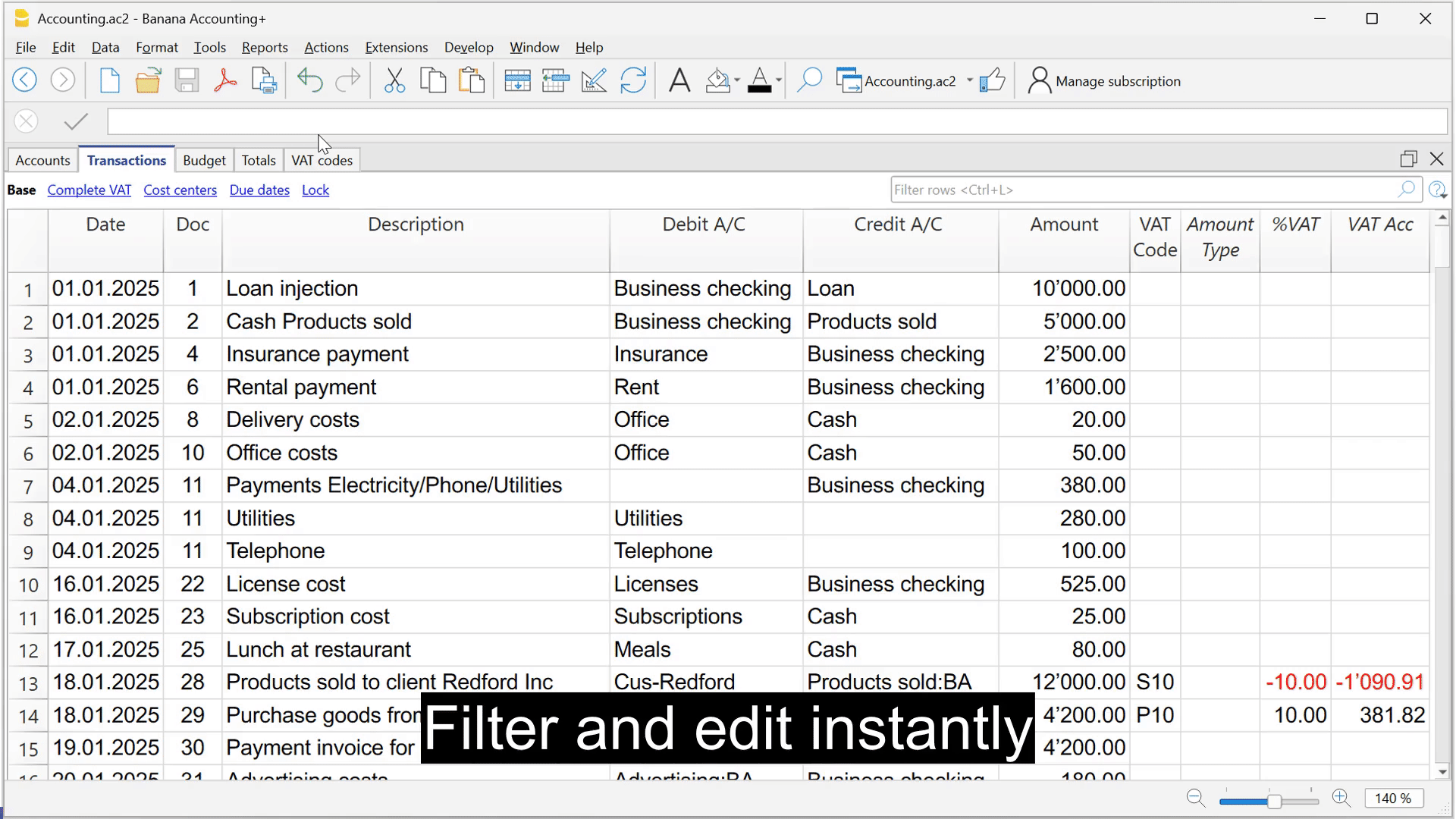Image resolution: width=1456 pixels, height=819 pixels.
Task: Open the Accounting.ac2 window dropdown
Action: [x=969, y=80]
